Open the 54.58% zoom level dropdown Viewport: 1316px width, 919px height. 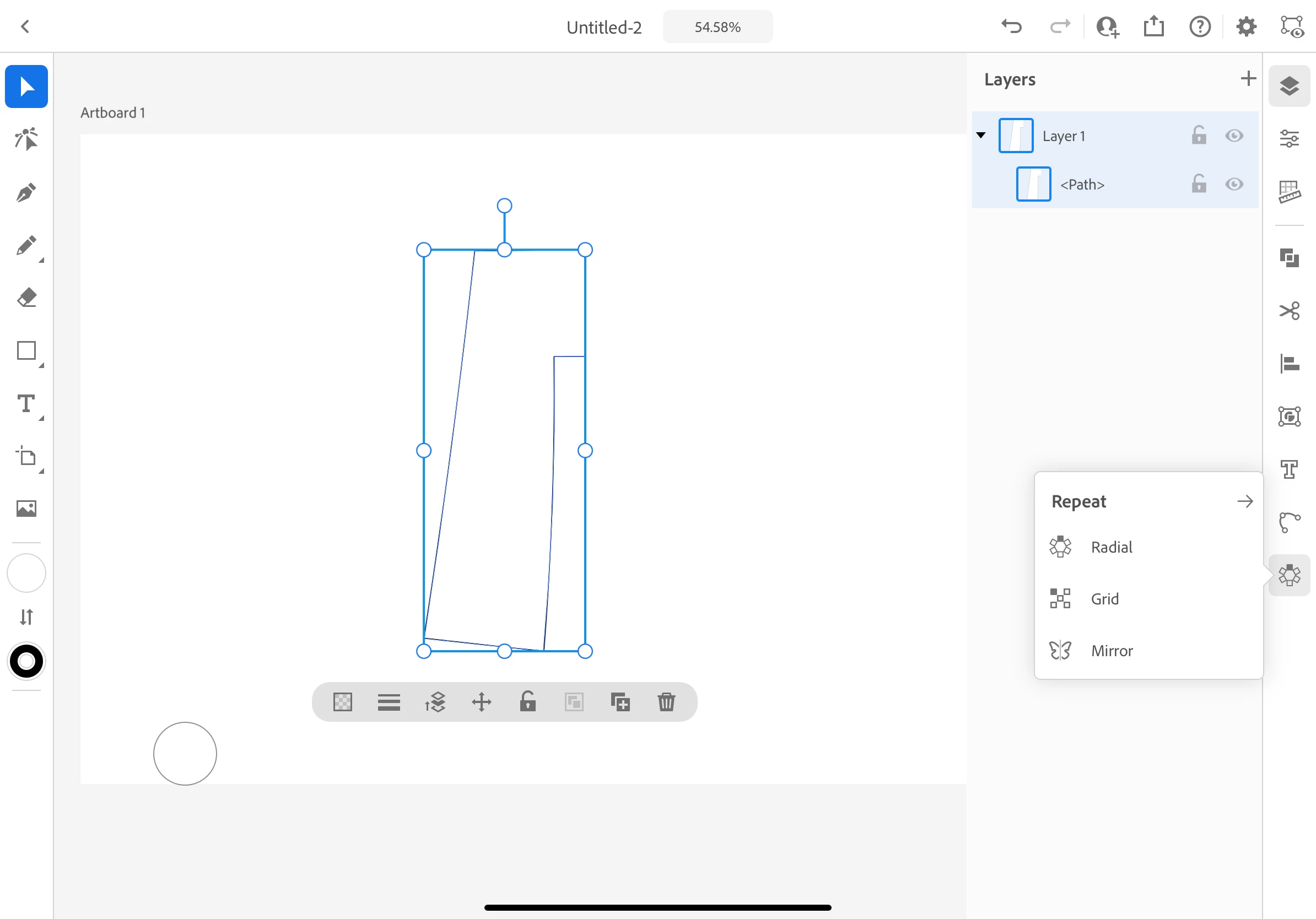click(718, 27)
